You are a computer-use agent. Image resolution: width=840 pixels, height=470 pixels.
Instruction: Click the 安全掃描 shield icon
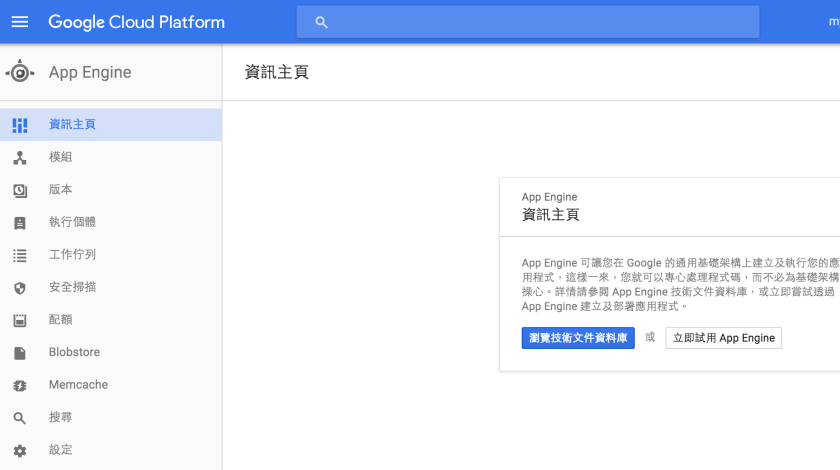(20, 288)
